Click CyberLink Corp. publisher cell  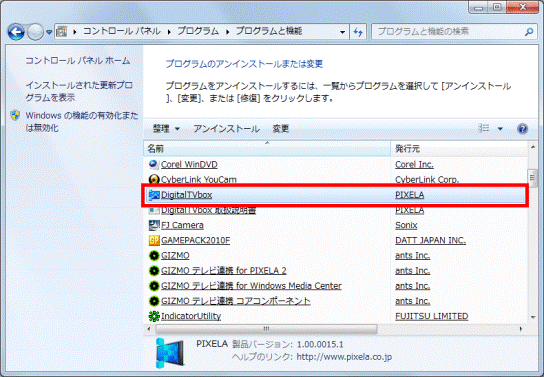427,180
